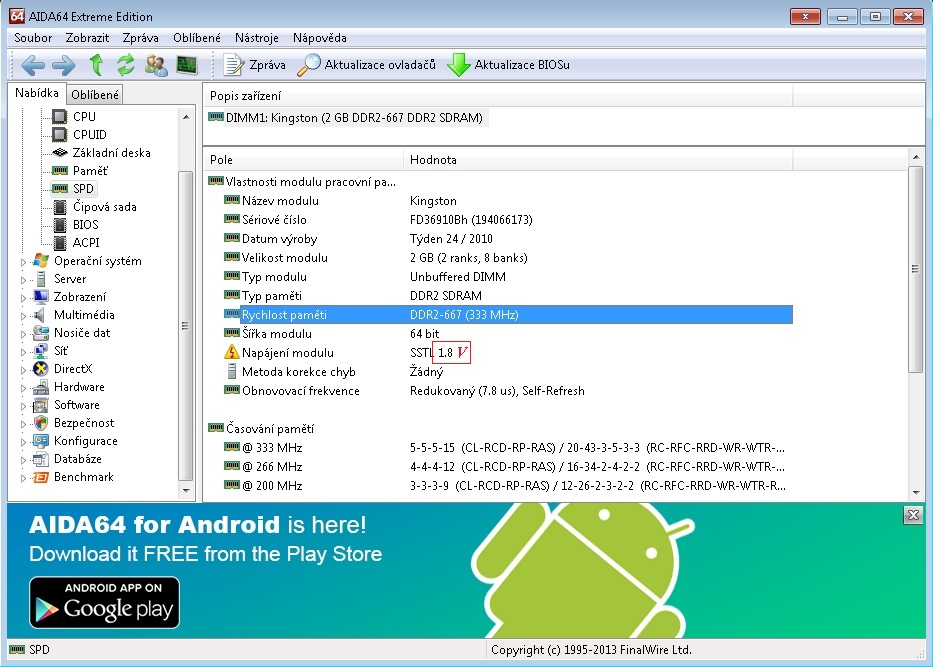This screenshot has height=667, width=933.
Task: Click the Multimédia speaker icon
Action: coord(41,315)
